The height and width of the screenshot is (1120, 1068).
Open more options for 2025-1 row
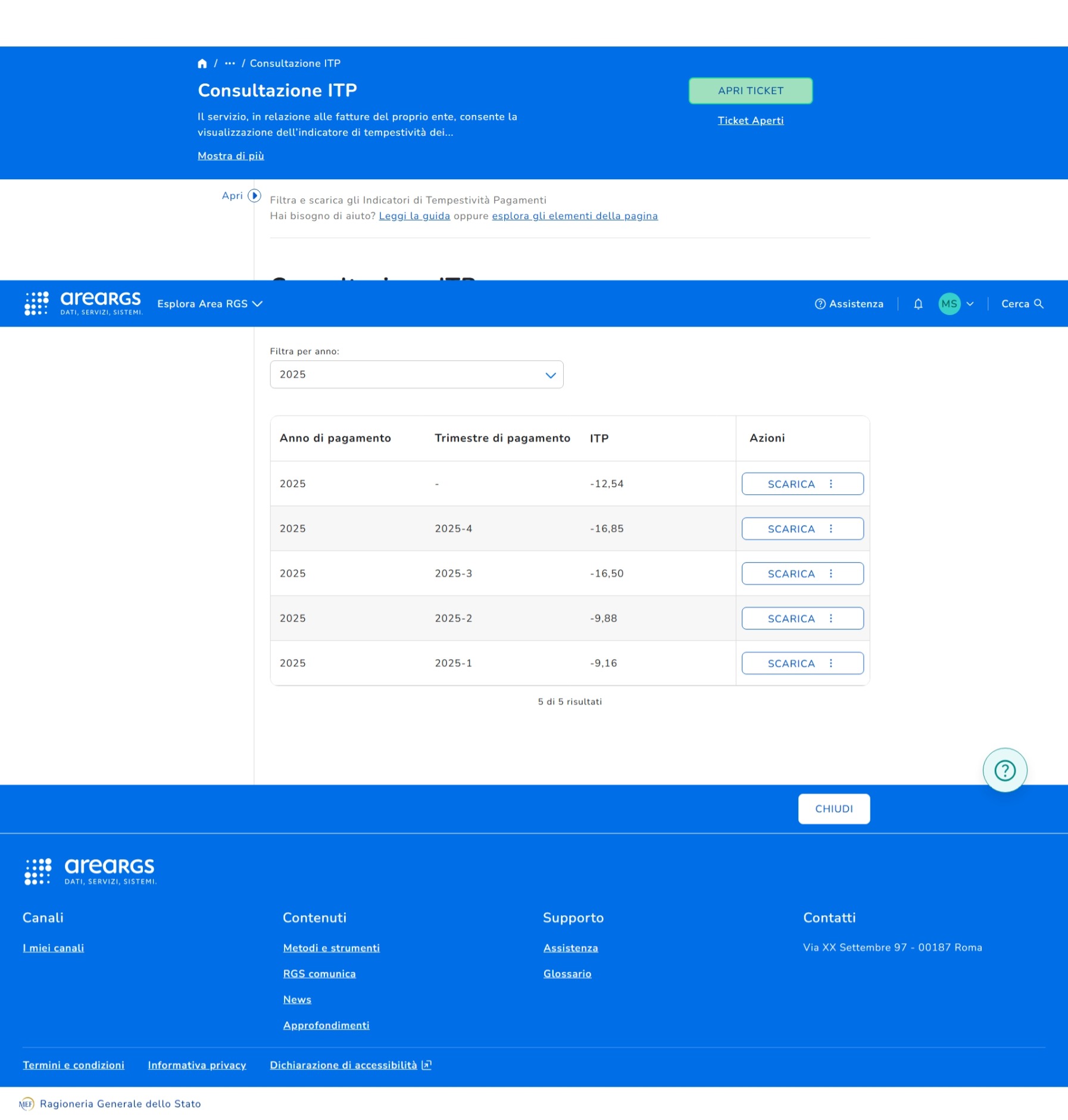click(x=831, y=663)
